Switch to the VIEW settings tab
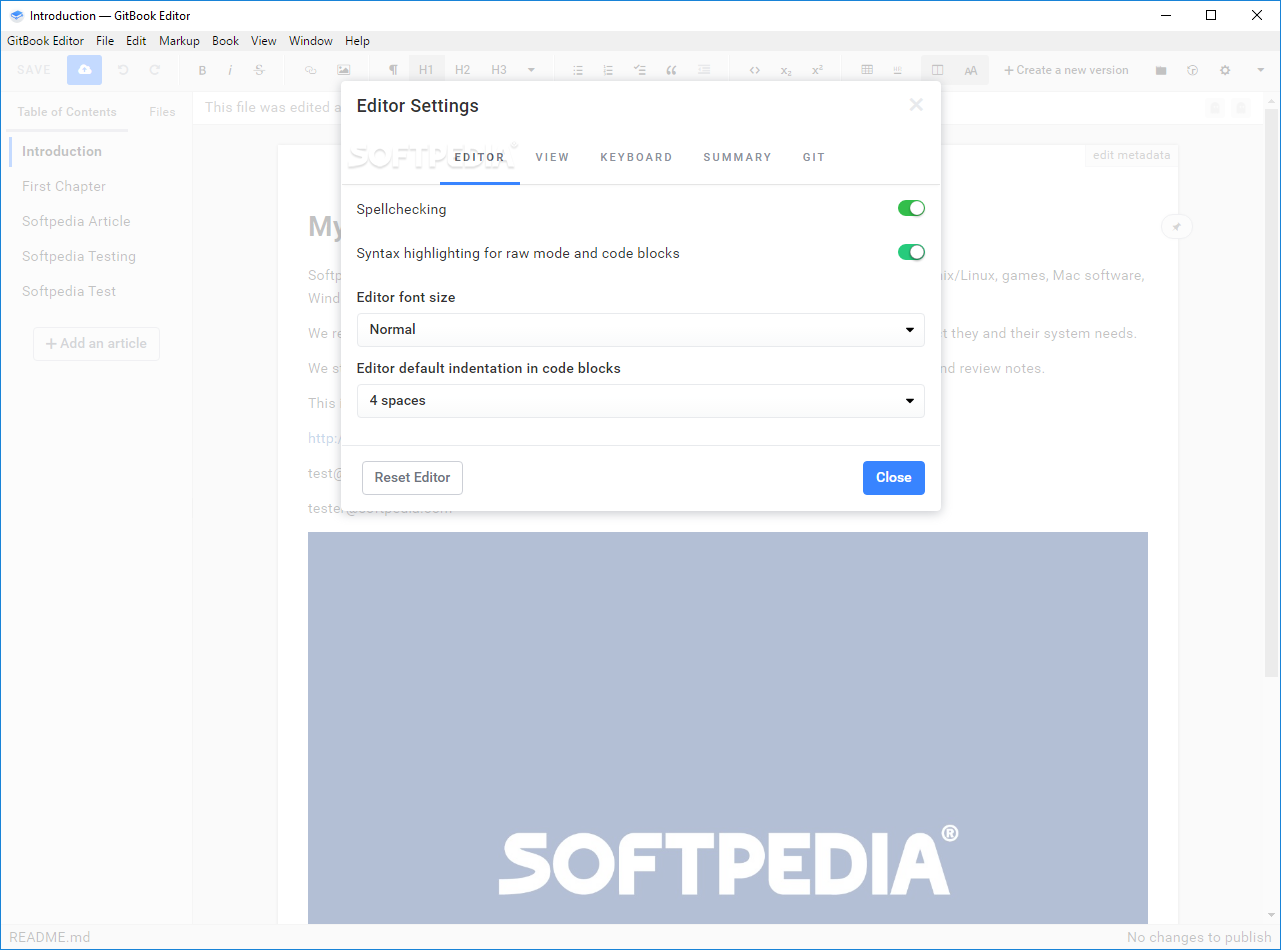Screen dimensions: 1281x950 [552, 157]
